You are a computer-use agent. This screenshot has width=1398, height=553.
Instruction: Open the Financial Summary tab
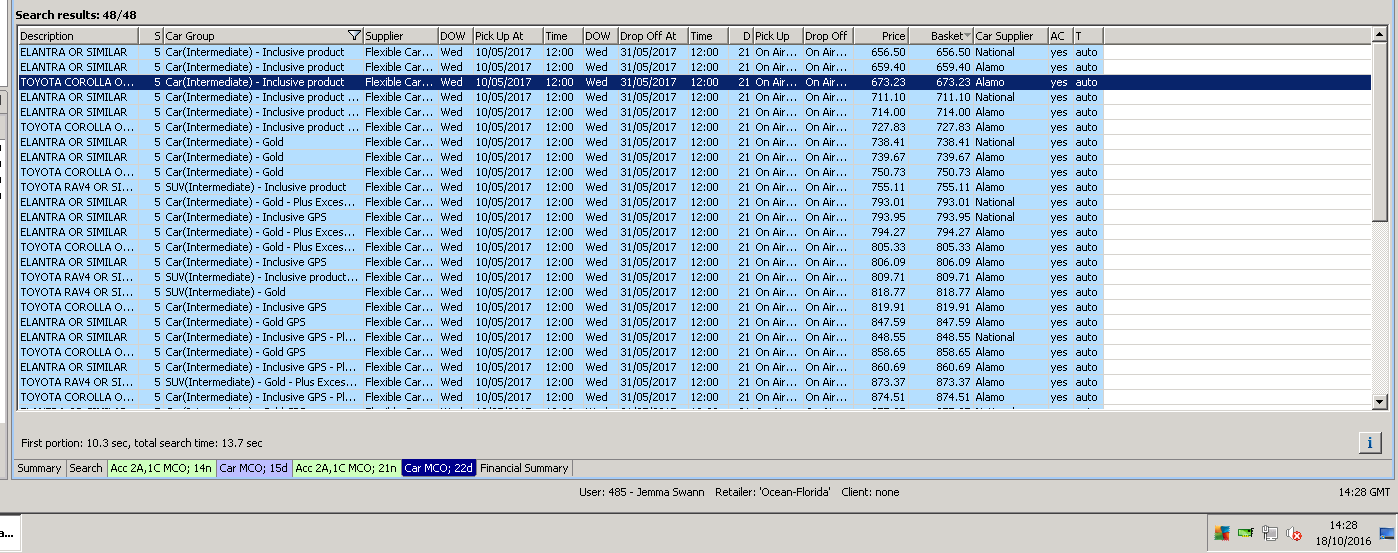(524, 468)
